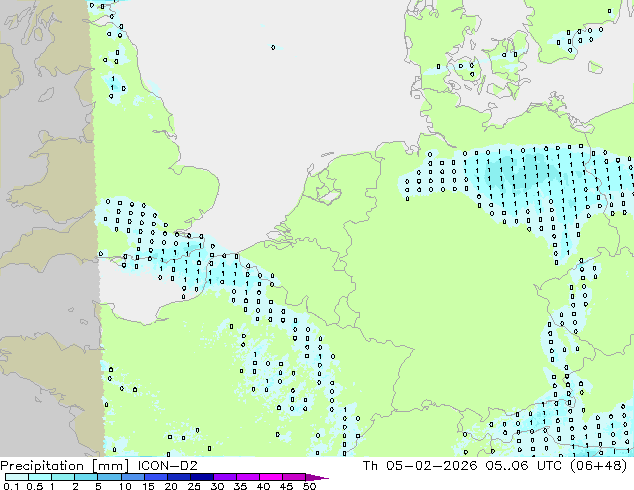The height and width of the screenshot is (490, 634).
Task: Click the legend label '25'
Action: pos(194,486)
